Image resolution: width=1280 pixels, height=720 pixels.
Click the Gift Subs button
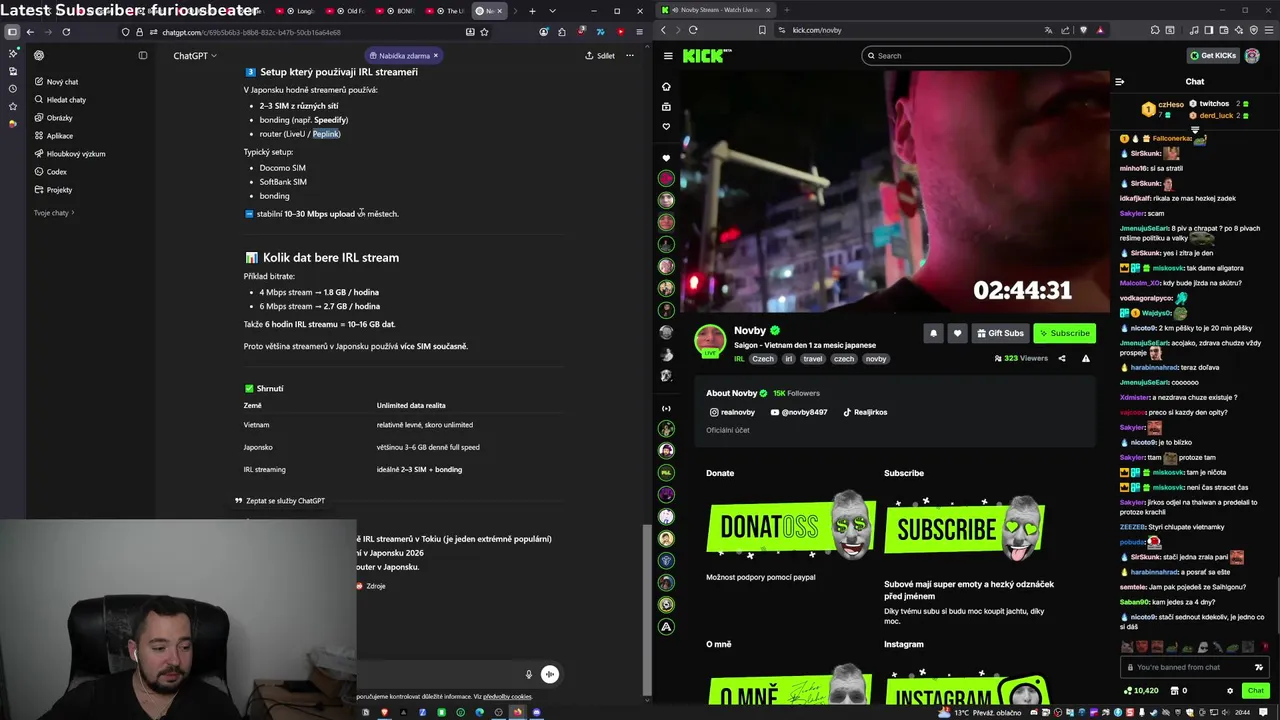(x=1000, y=333)
